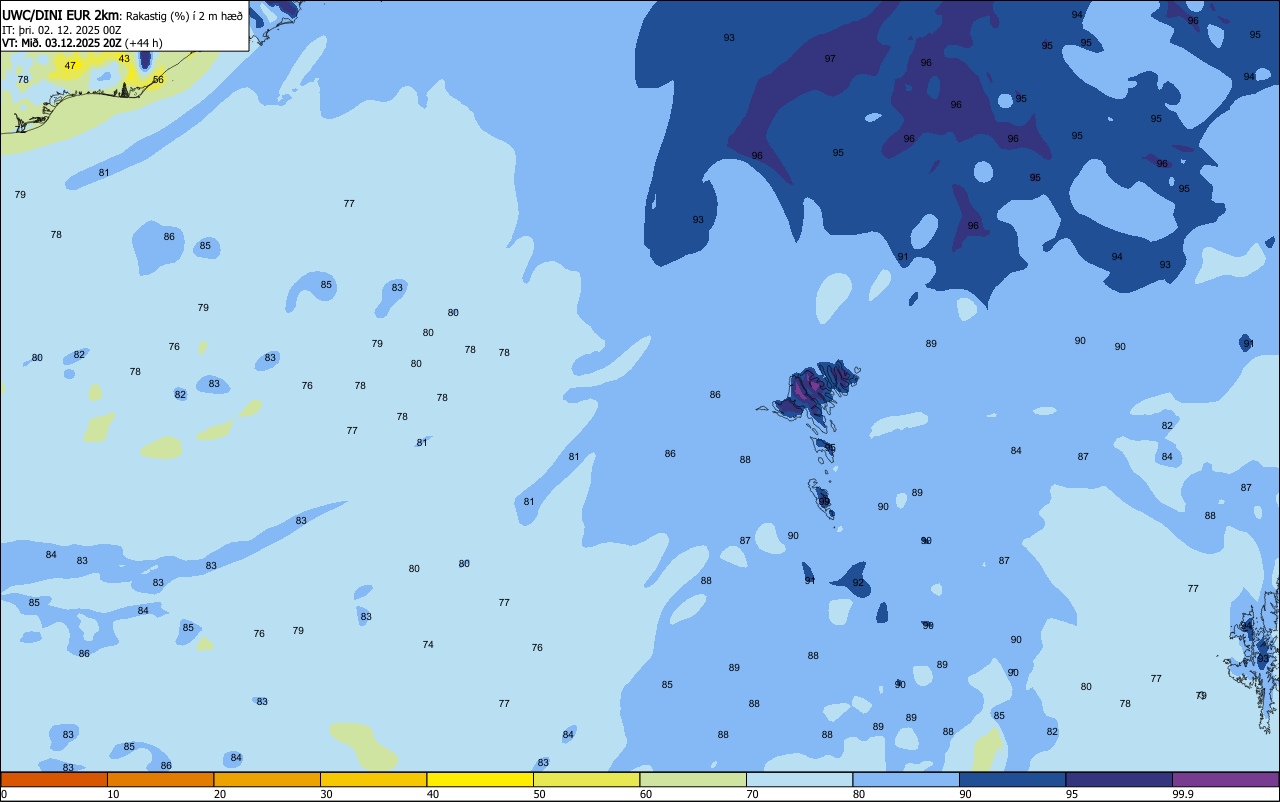Image resolution: width=1280 pixels, height=802 pixels.
Task: Click the humidity value 47 over Iceland
Action: 70,66
